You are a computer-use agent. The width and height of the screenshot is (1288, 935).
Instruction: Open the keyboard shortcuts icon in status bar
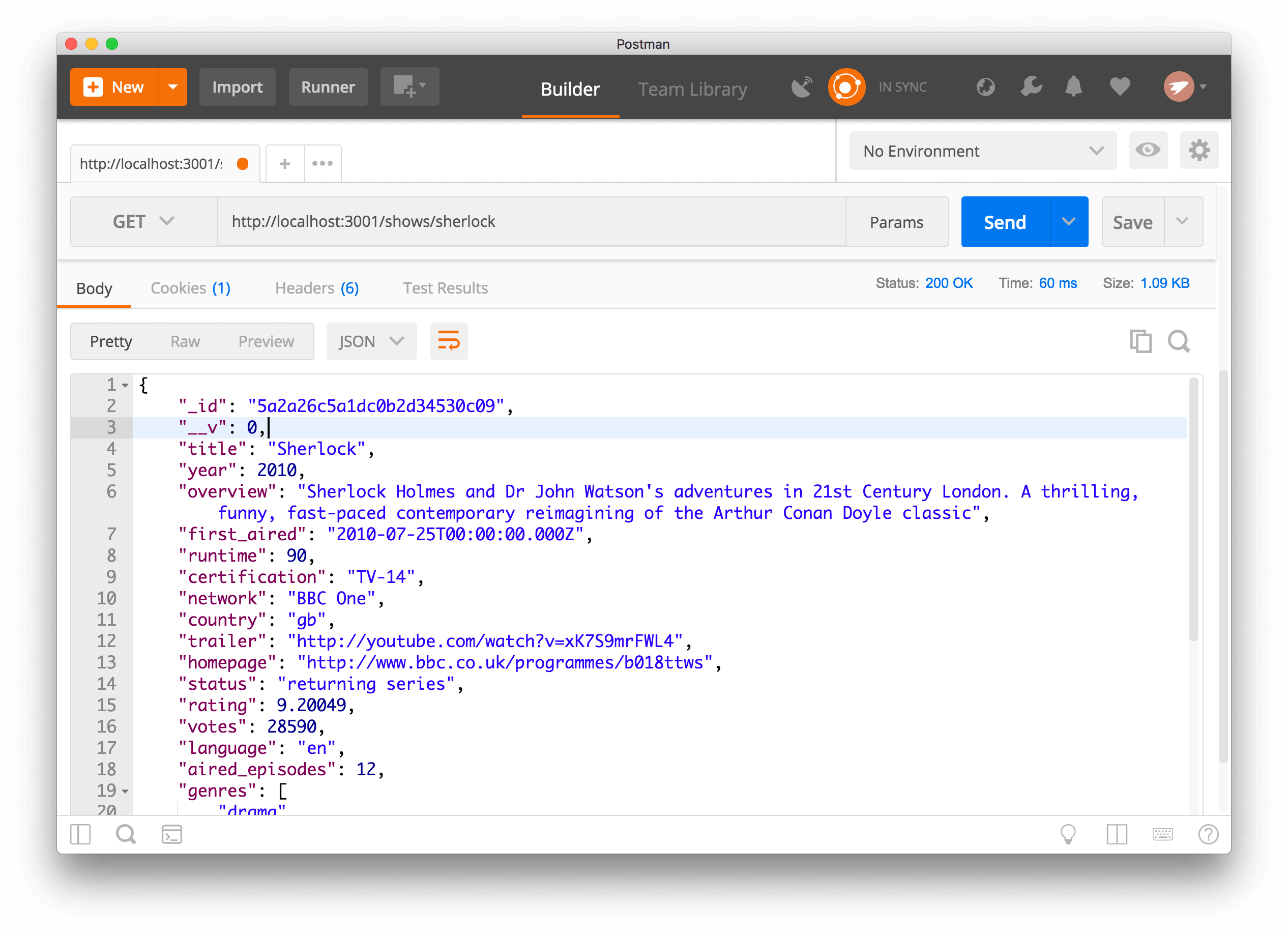pyautogui.click(x=1163, y=834)
